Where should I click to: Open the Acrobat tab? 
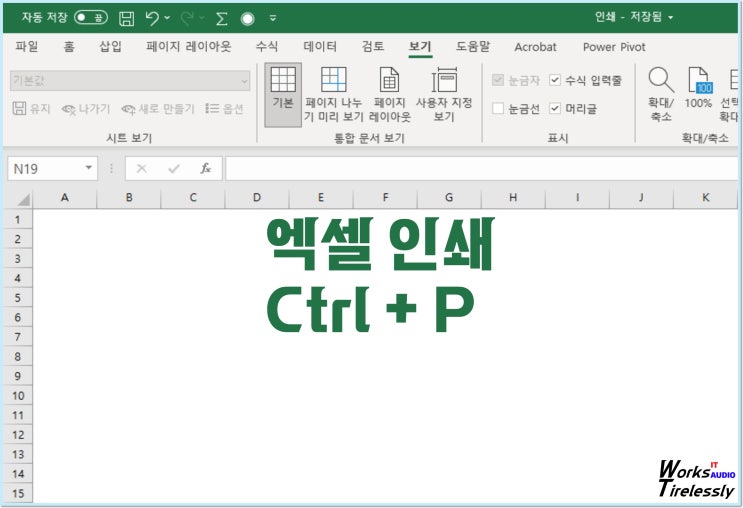coord(535,47)
